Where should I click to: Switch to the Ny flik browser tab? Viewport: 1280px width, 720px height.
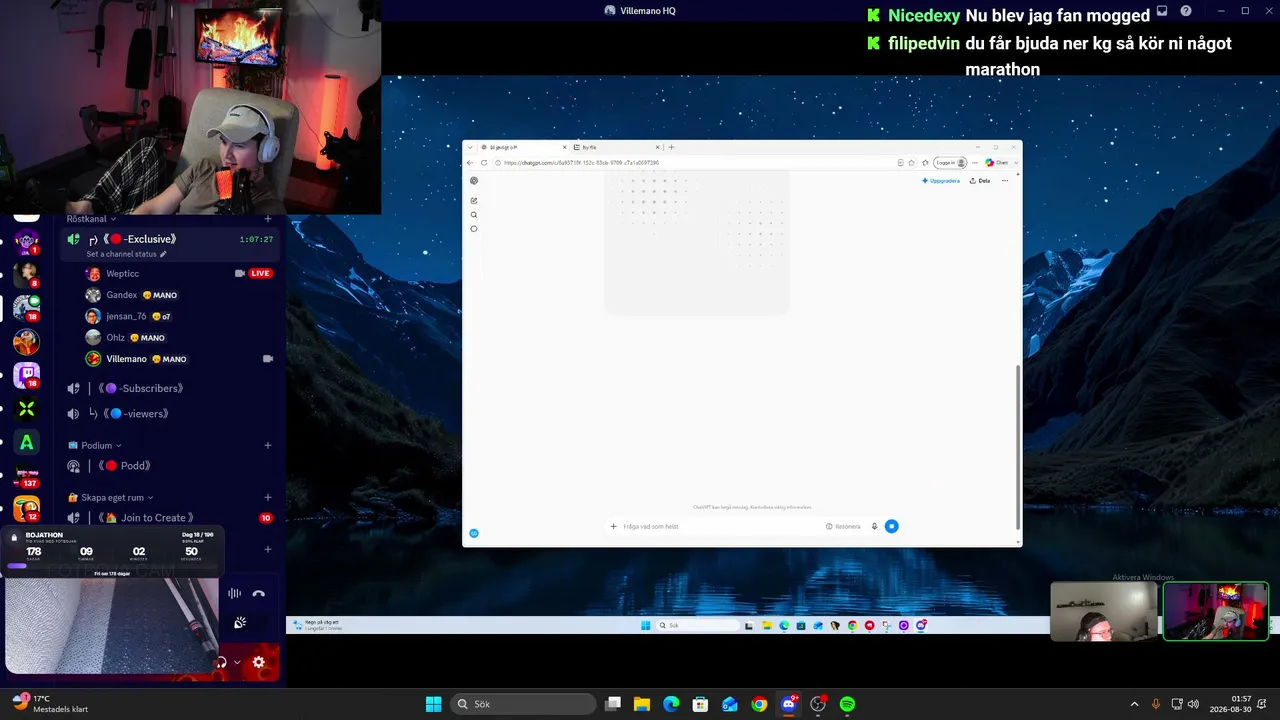pos(616,148)
